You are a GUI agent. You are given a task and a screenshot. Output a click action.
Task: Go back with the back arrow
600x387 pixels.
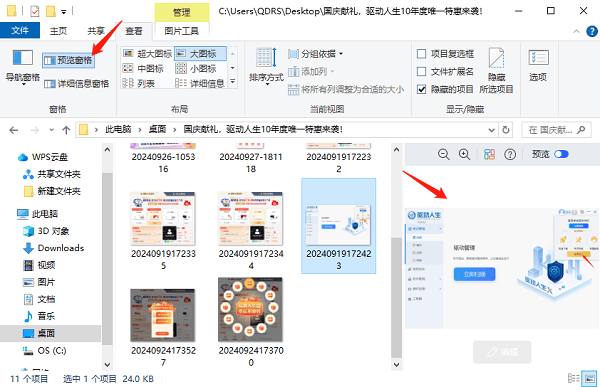14,130
